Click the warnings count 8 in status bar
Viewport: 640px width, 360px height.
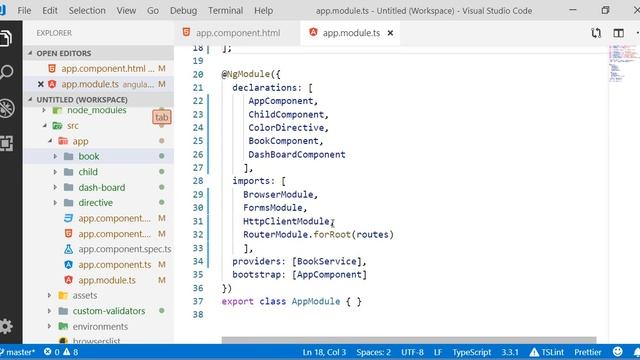coord(71,352)
